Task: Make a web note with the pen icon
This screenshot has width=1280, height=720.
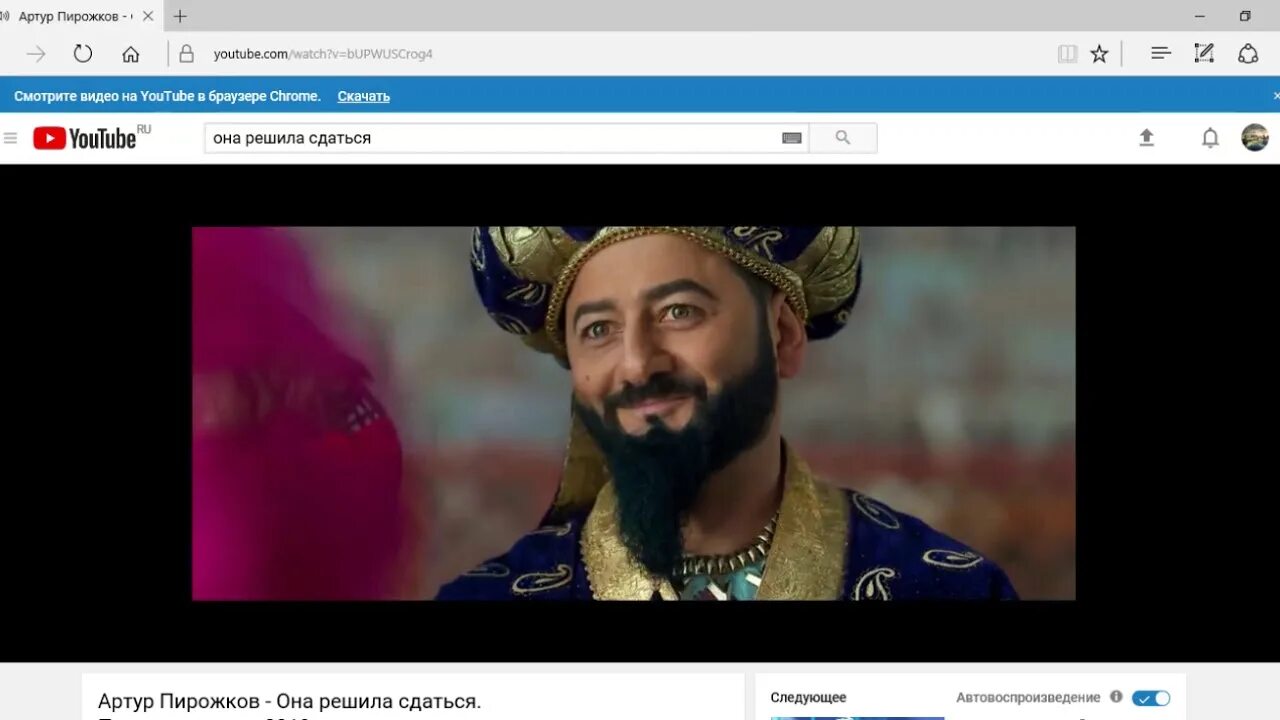Action: click(x=1204, y=54)
